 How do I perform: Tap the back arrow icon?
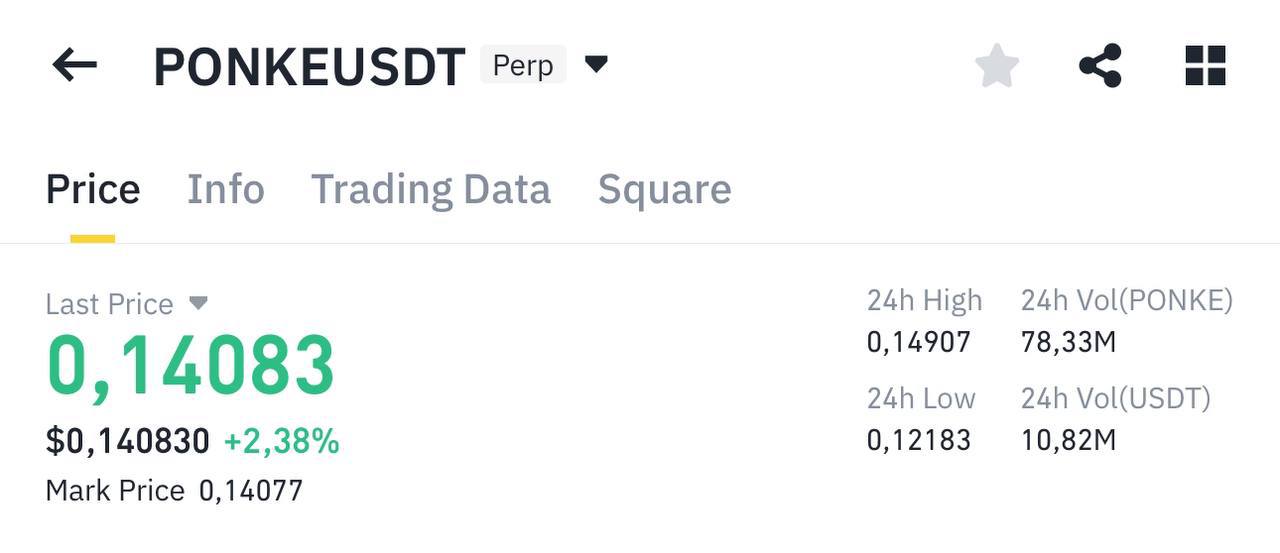pos(75,66)
